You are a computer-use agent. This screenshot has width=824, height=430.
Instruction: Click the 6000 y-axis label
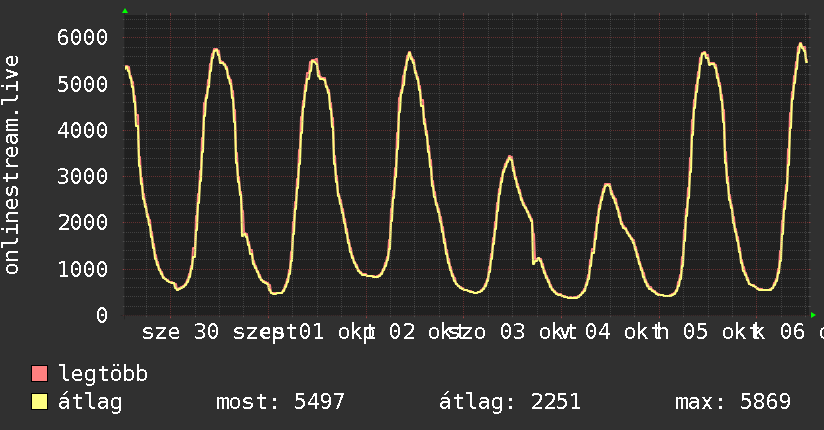(83, 37)
